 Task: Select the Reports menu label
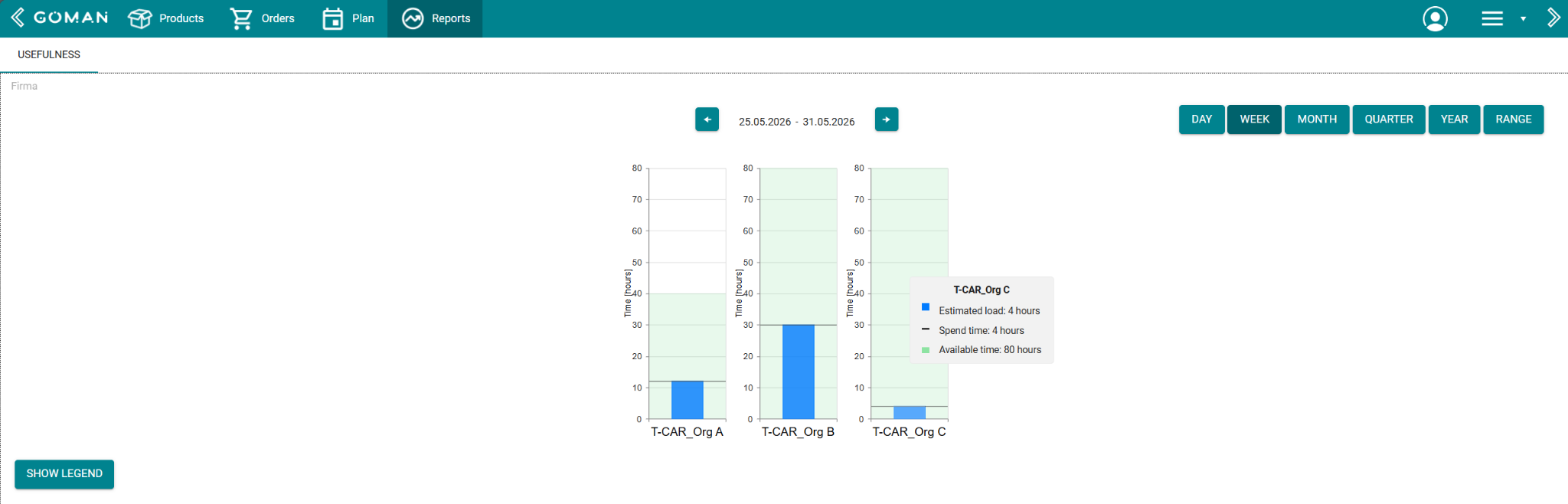(x=451, y=18)
